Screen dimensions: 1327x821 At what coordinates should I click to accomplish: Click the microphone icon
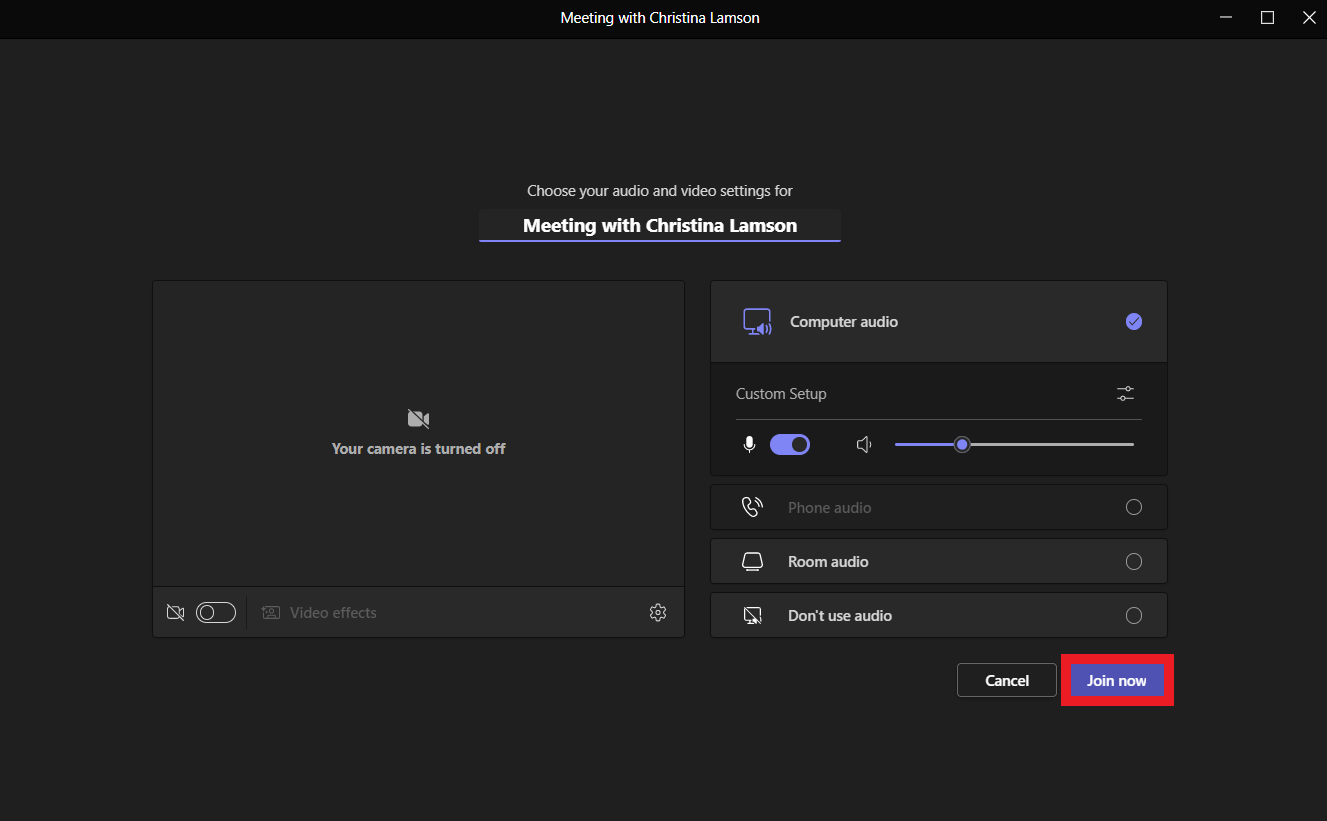point(749,444)
